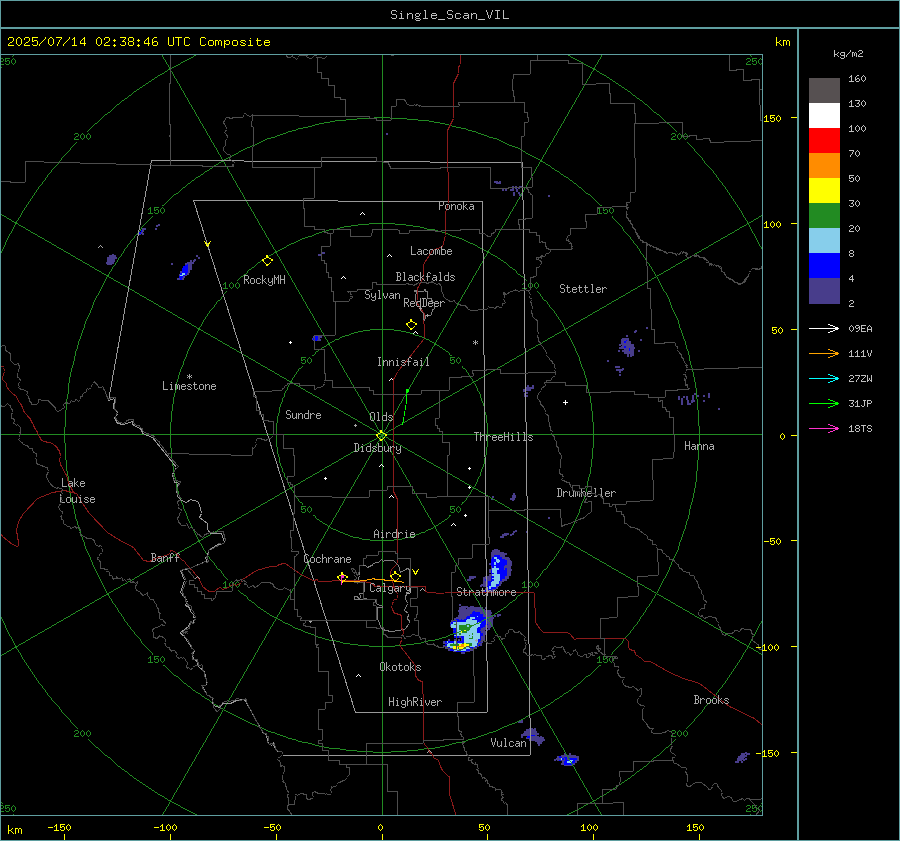The width and height of the screenshot is (900, 841).
Task: Click the green 31JP arrow legend icon
Action: coord(824,404)
